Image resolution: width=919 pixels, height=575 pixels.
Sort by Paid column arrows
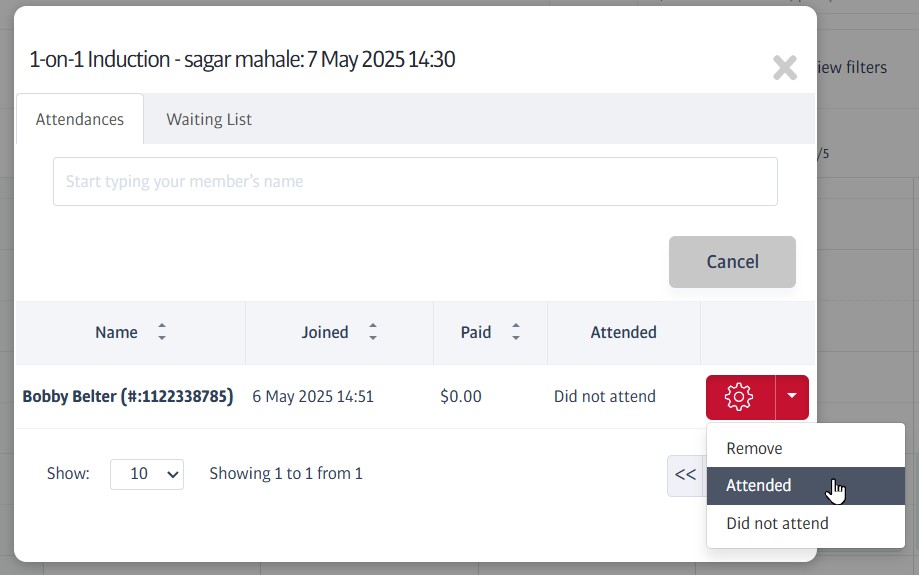516,332
